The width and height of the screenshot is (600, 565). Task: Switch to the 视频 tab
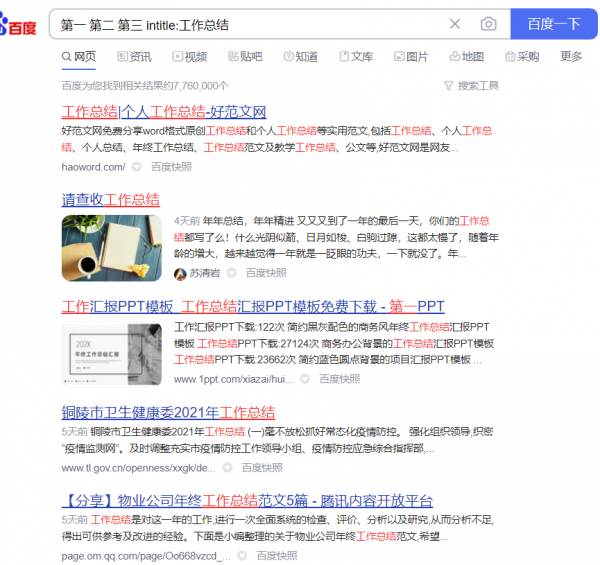tap(188, 57)
